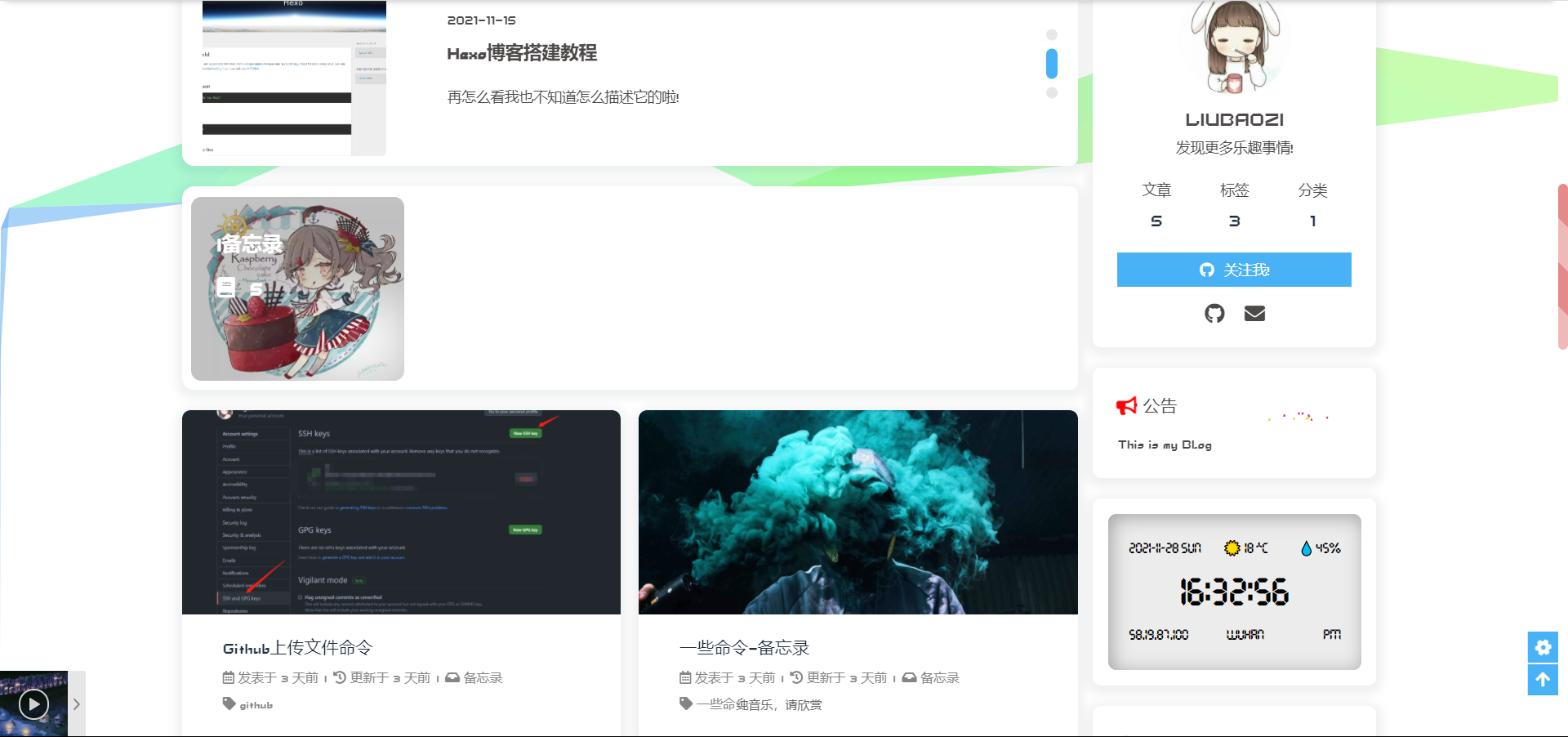This screenshot has width=1568, height=737.
Task: Click the calendar icon of Github上传文件命令 post
Action: (x=229, y=677)
